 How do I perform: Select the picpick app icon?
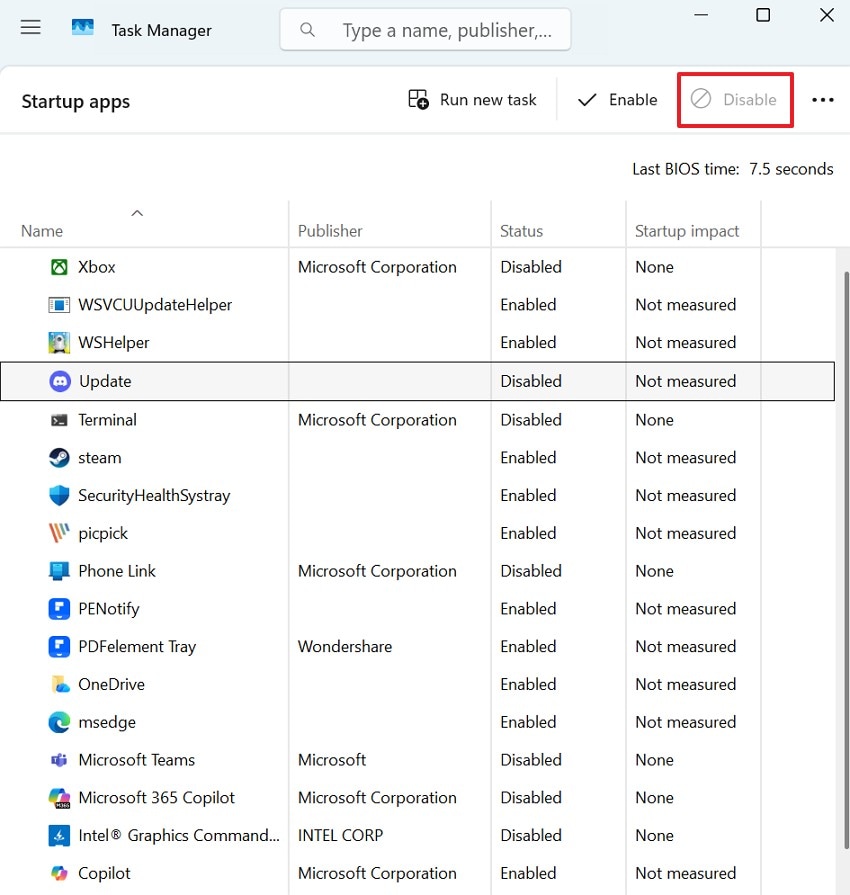tap(59, 533)
